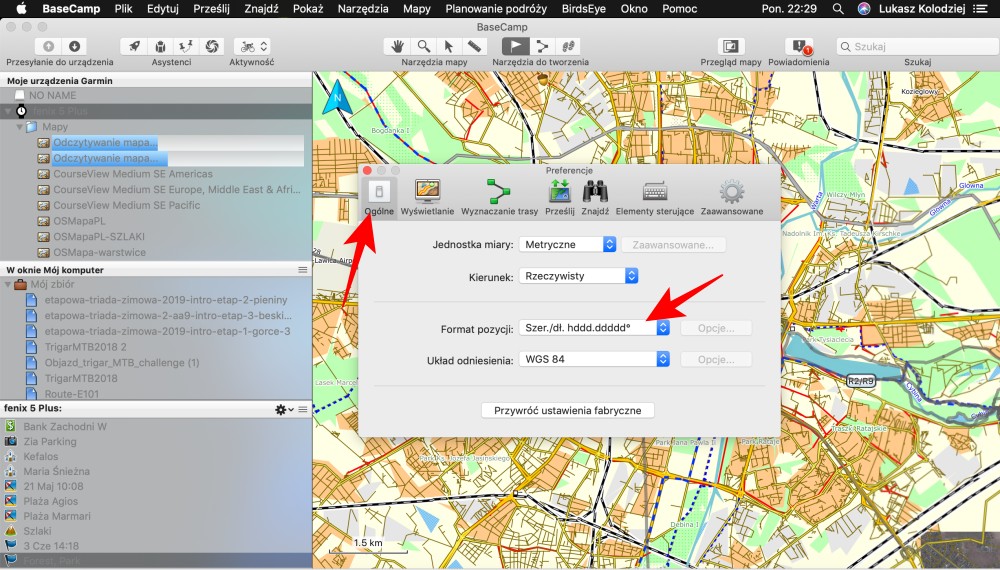The width and height of the screenshot is (1000, 570).
Task: Click Opcje button next to Format pozycji
Action: tap(716, 328)
